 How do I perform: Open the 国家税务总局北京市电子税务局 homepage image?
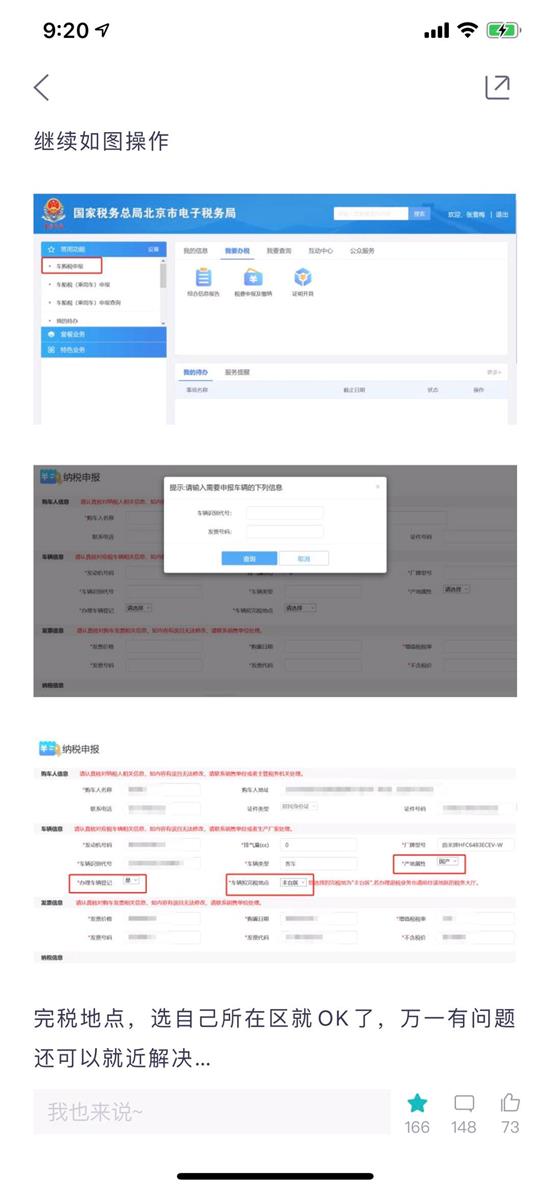pyautogui.click(x=275, y=309)
